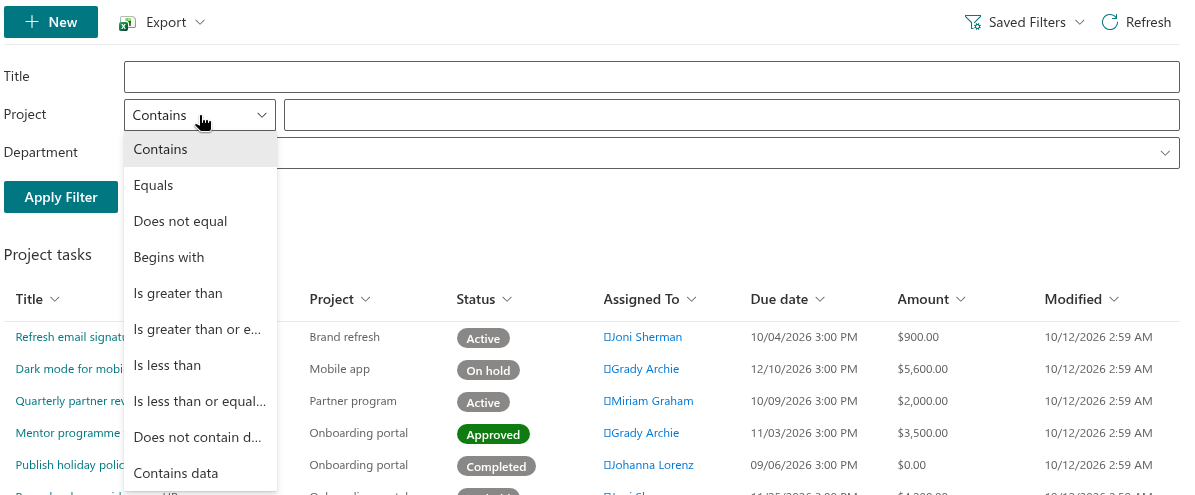
Task: Click the New button
Action: [50, 22]
